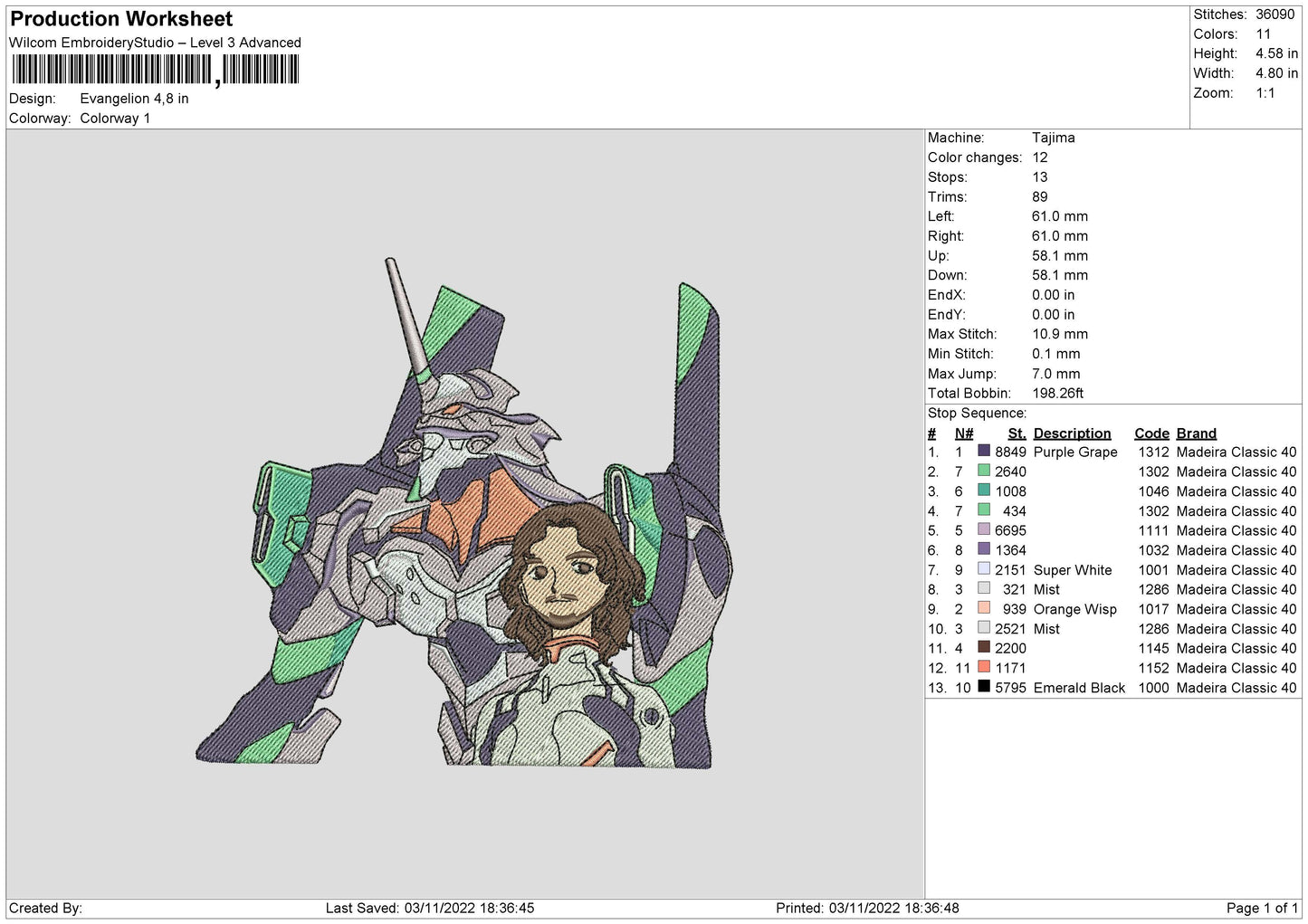The width and height of the screenshot is (1308, 924).
Task: Click the Purple Grape color swatch in row 1
Action: point(984,451)
